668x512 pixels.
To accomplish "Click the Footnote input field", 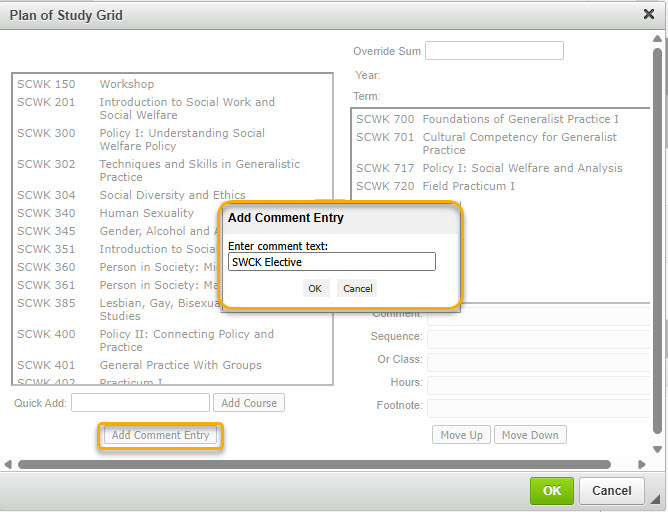I will tap(538, 408).
